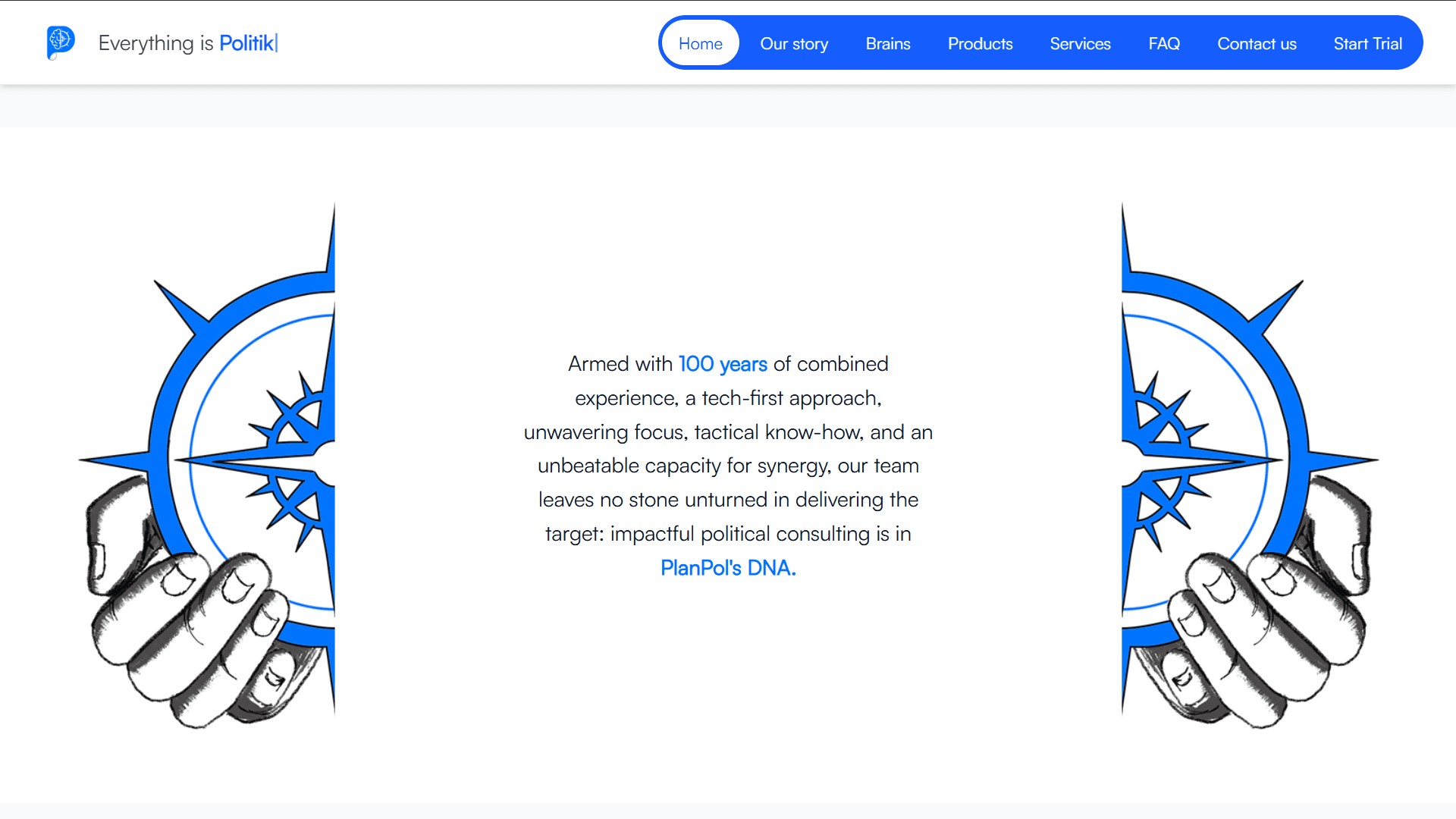Viewport: 1456px width, 819px height.
Task: Click Contact us in the navigation
Action: coord(1257,44)
